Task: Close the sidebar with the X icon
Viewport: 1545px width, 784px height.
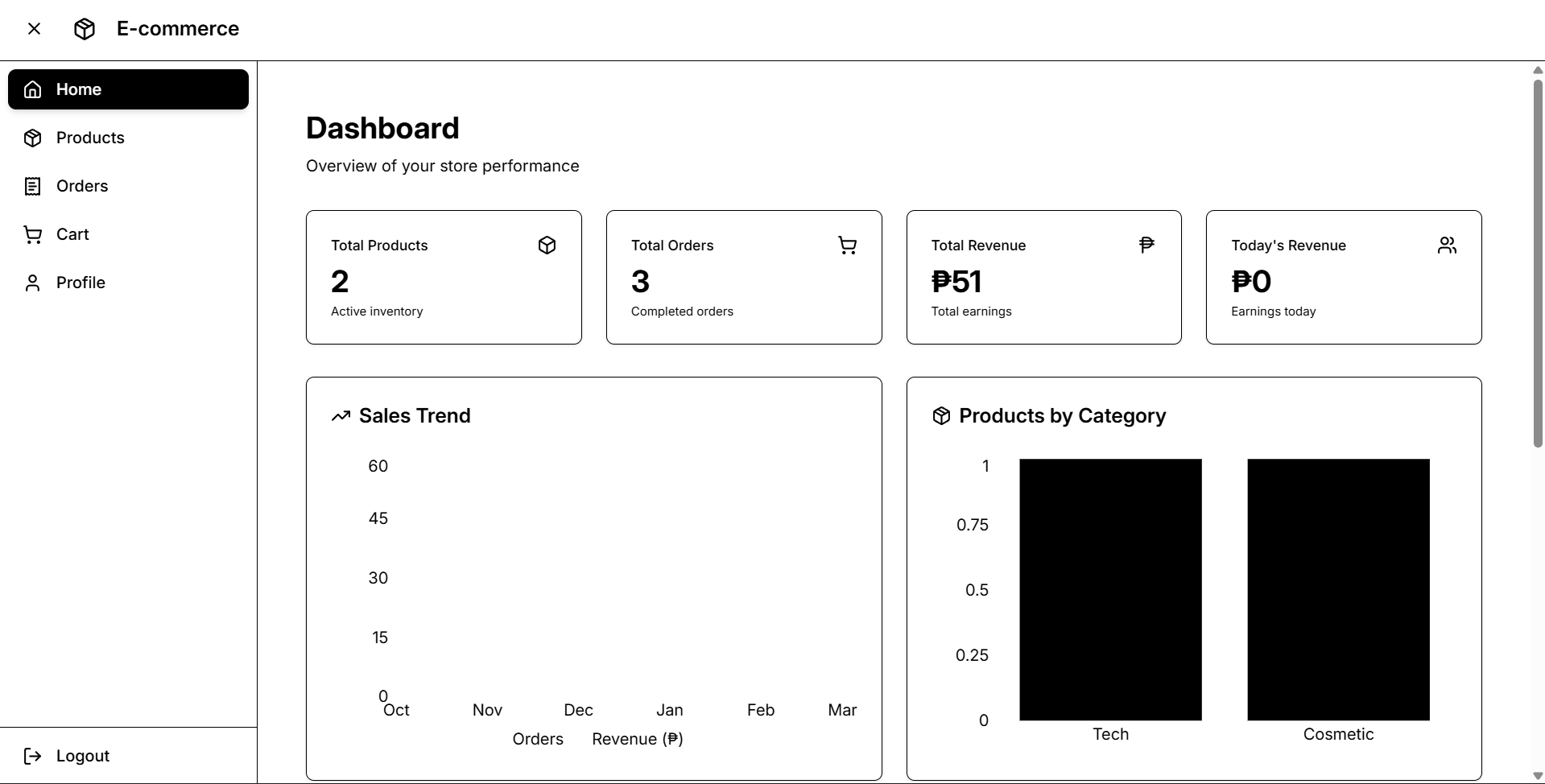Action: [34, 29]
